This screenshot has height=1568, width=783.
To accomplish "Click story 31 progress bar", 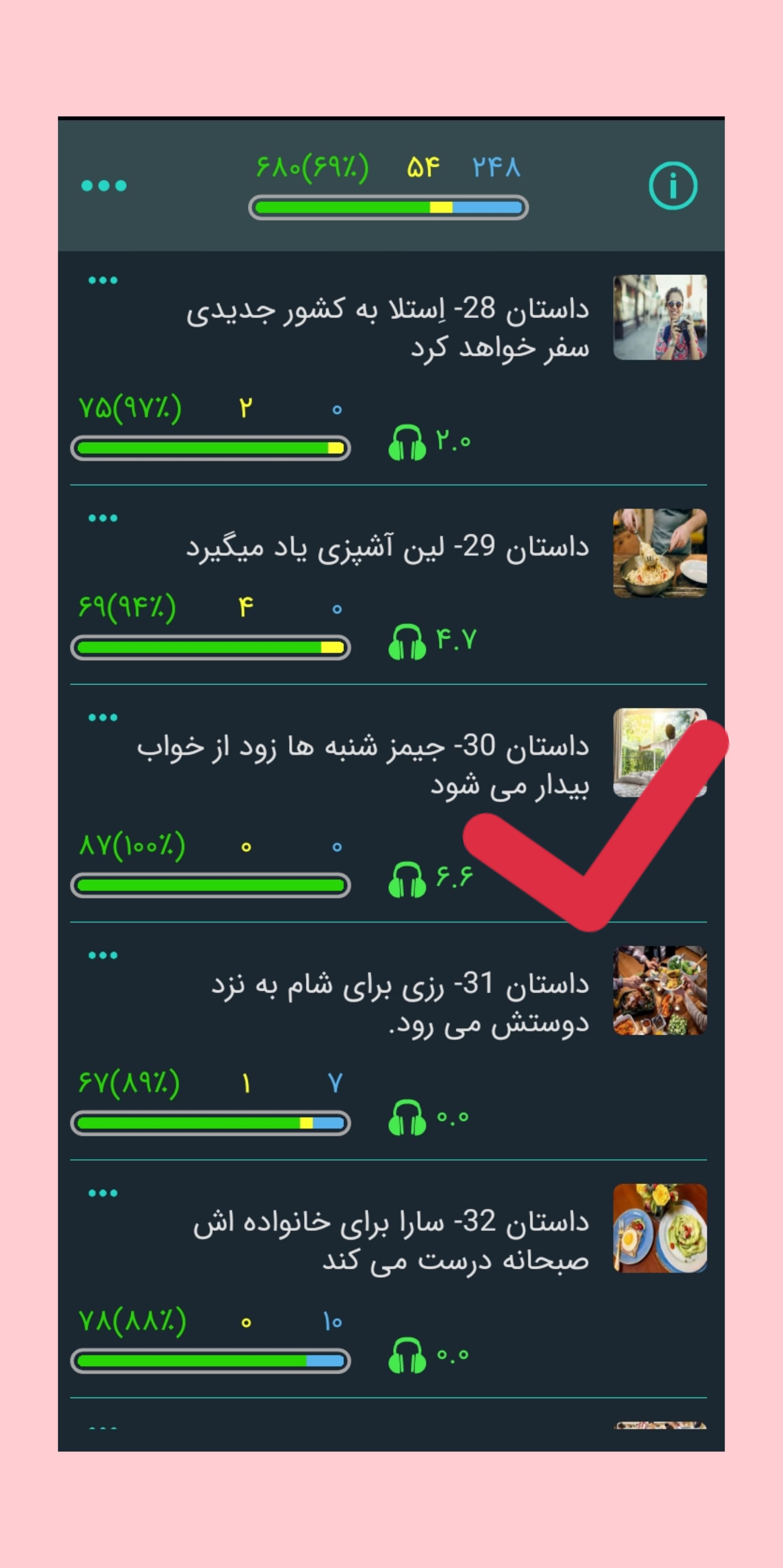I will point(211,1123).
